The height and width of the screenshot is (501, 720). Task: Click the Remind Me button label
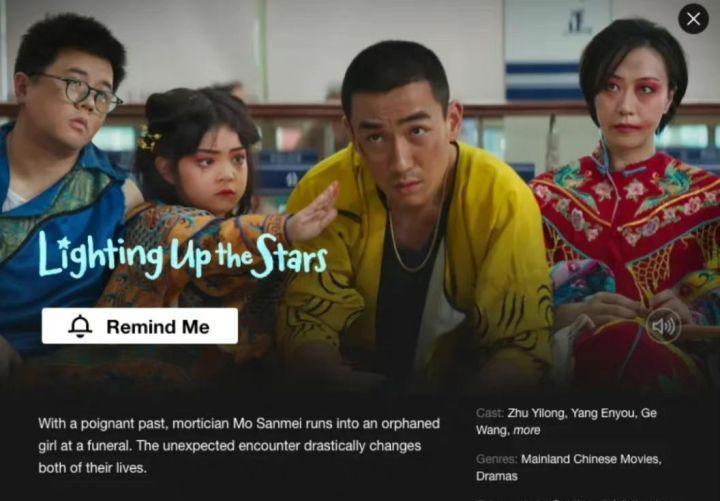coord(158,326)
